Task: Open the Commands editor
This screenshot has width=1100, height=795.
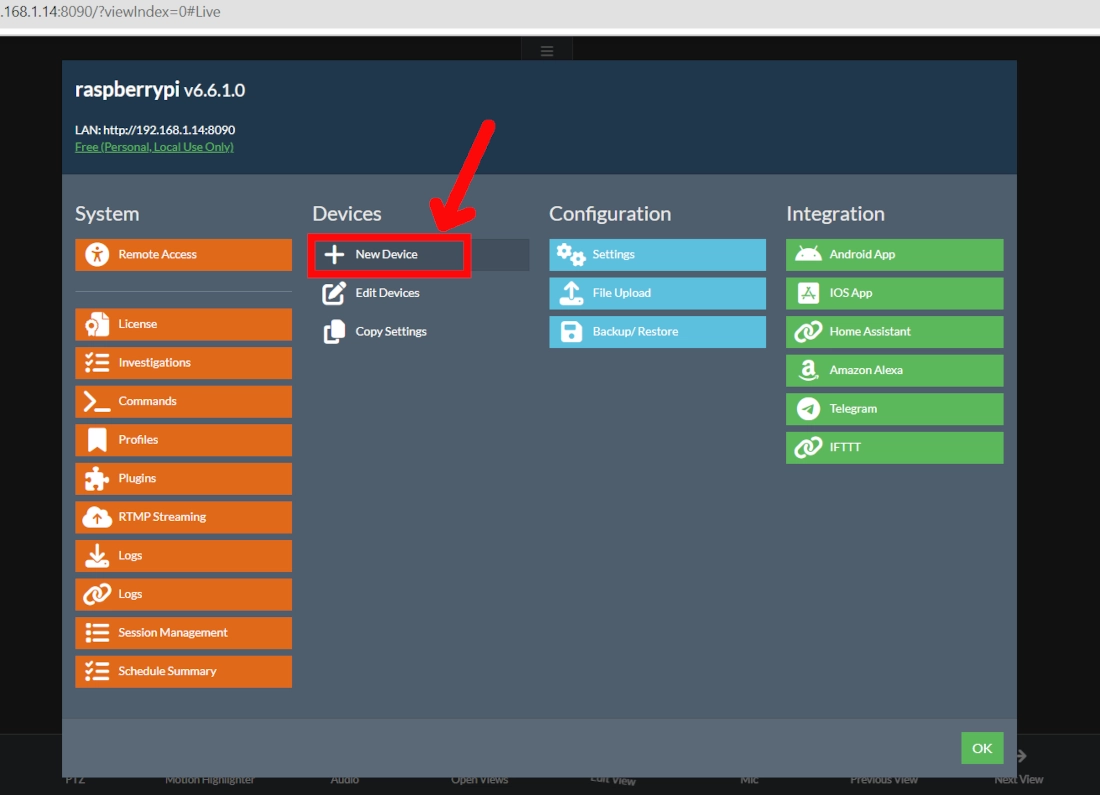Action: [183, 401]
